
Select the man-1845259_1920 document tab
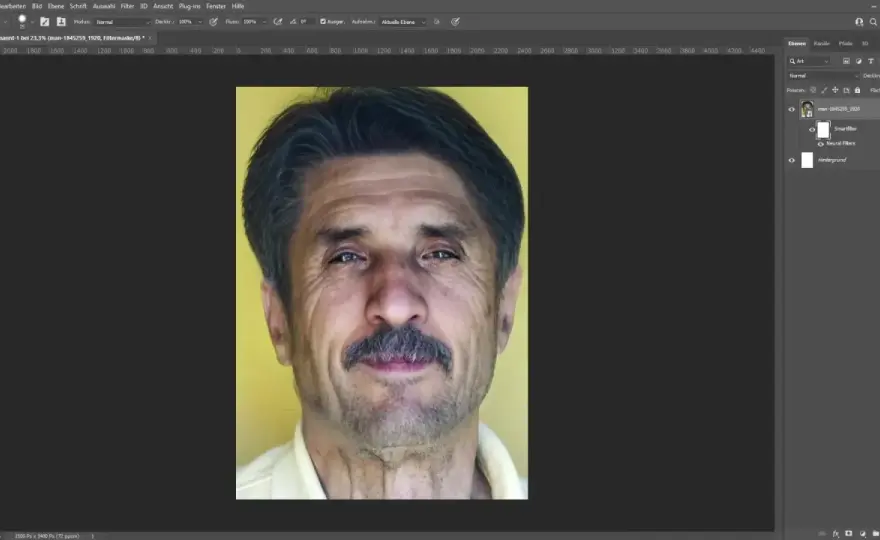tap(72, 38)
